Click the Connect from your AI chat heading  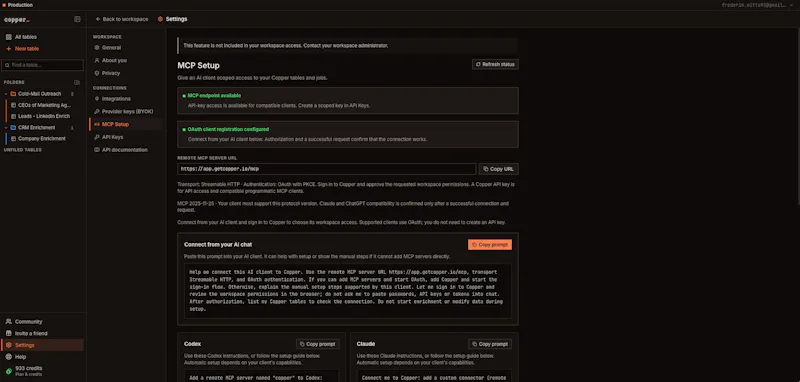[x=218, y=245]
